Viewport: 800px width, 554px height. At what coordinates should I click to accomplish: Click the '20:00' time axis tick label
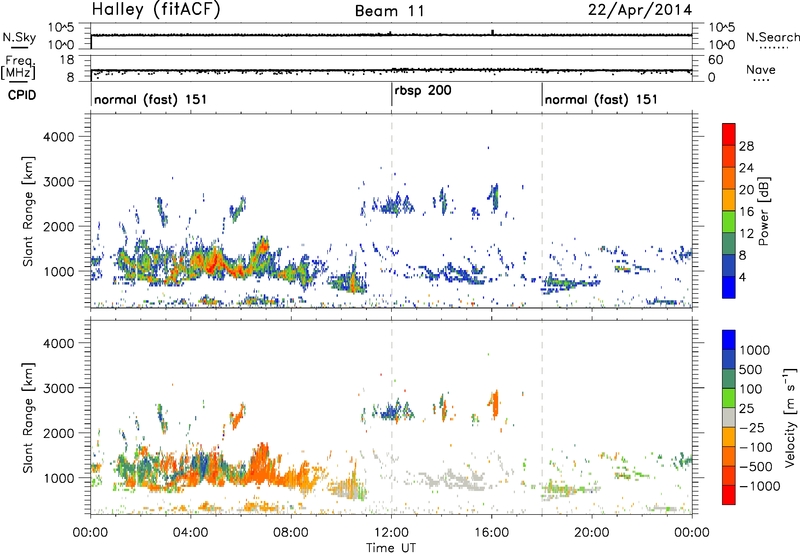click(592, 533)
